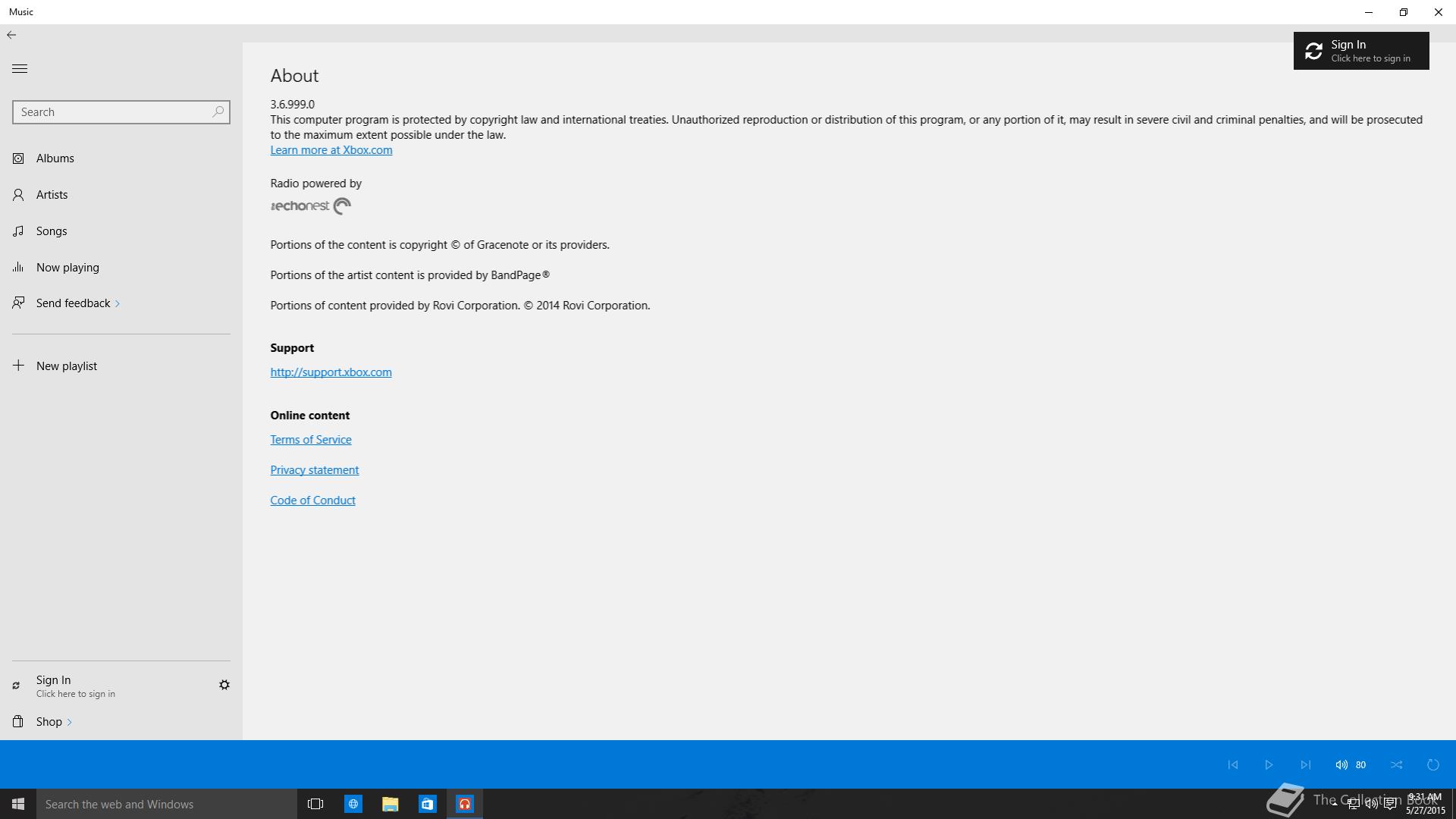Open Code of Conduct link

point(312,500)
